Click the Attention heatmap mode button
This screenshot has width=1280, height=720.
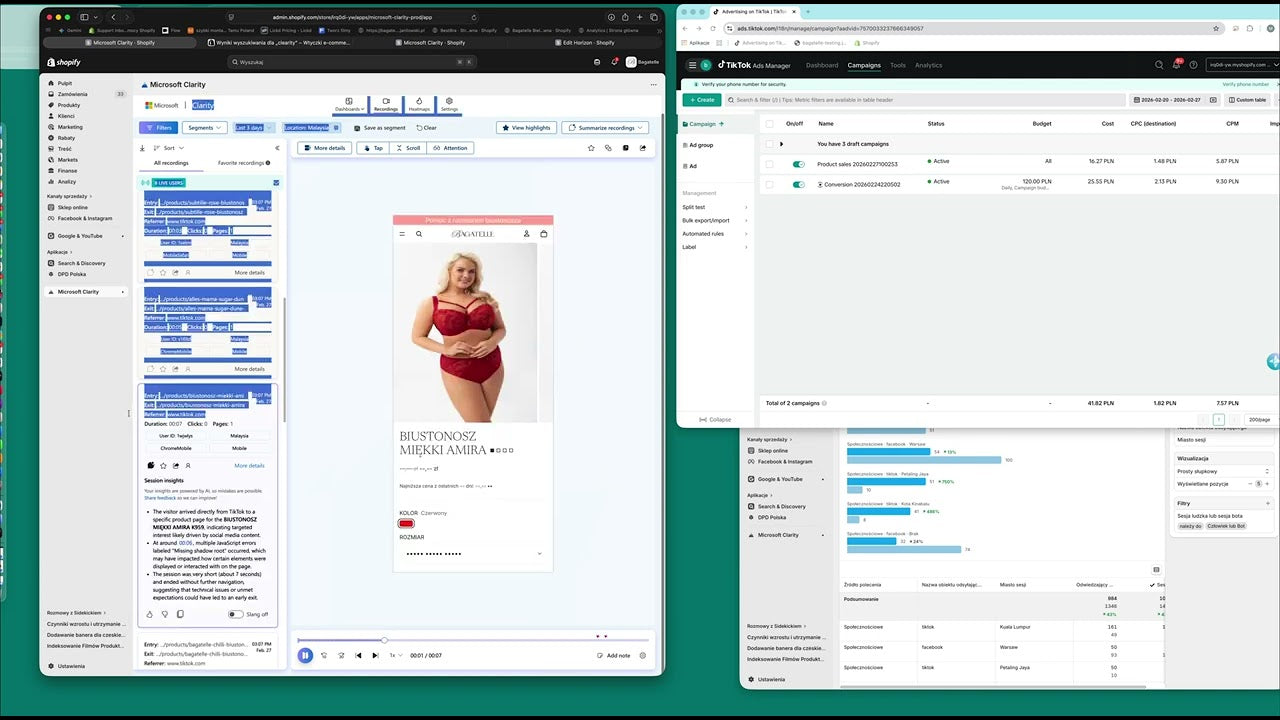click(x=450, y=148)
